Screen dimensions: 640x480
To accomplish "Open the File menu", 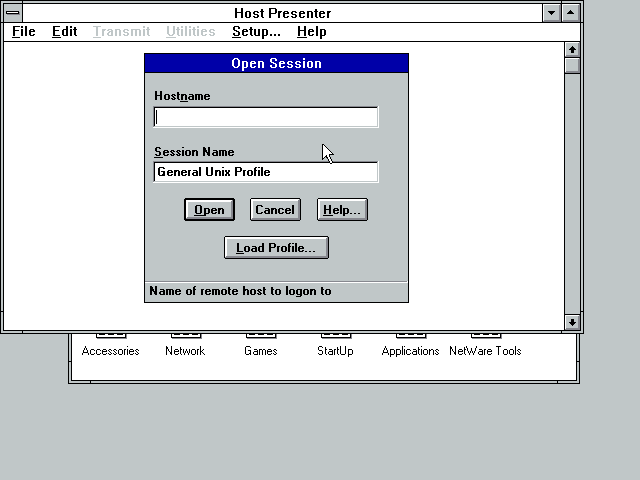I will pyautogui.click(x=24, y=31).
